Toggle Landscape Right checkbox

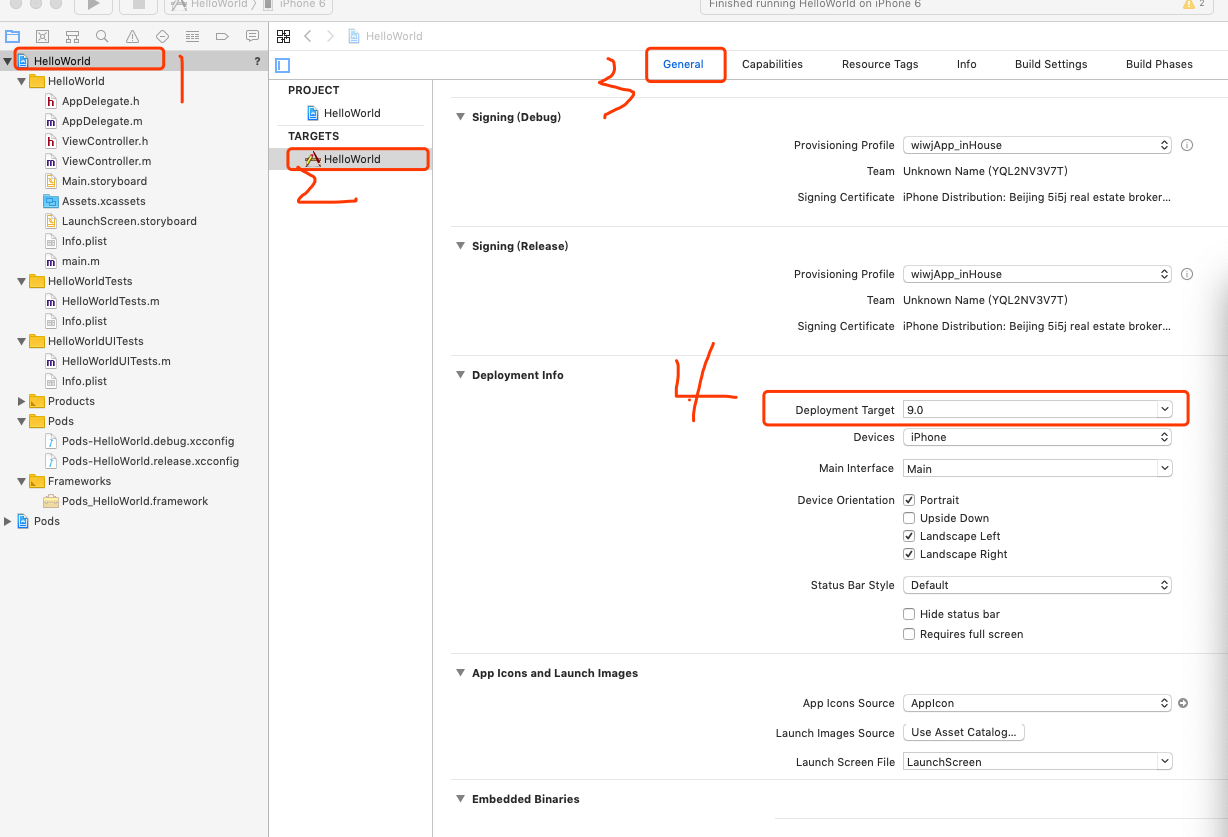coord(909,554)
